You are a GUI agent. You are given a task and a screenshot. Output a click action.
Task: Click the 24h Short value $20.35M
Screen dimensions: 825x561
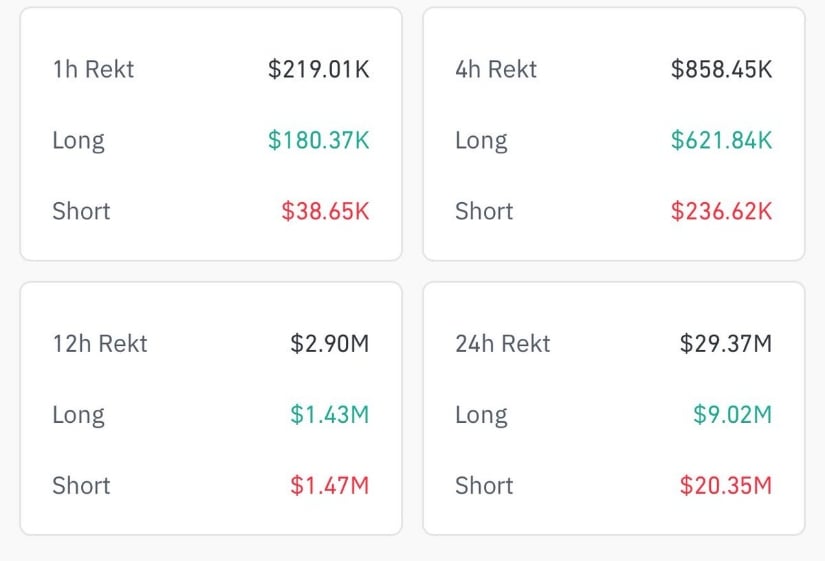coord(726,485)
